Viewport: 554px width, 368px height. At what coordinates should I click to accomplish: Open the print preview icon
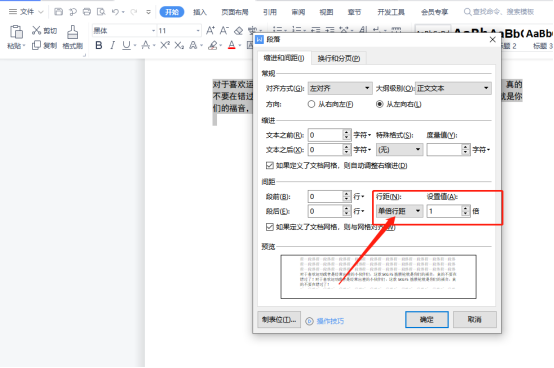101,12
